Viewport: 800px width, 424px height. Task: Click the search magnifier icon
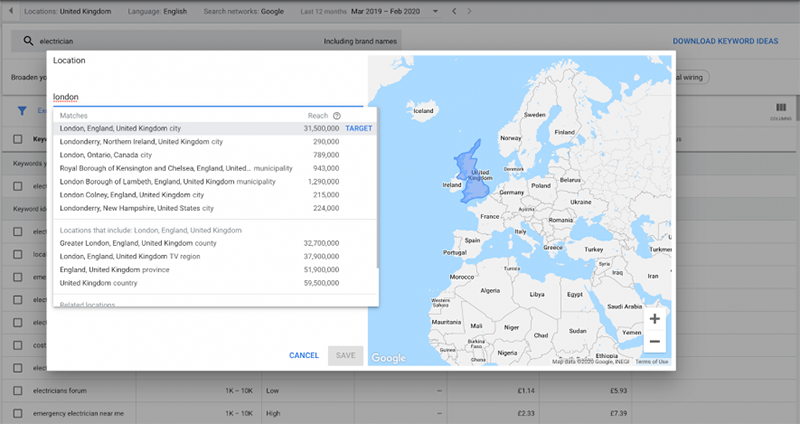point(29,41)
